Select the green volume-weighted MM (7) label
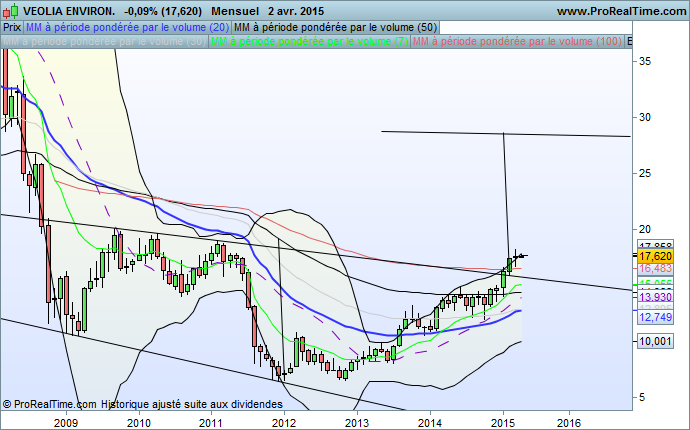690x430 pixels. (x=309, y=41)
